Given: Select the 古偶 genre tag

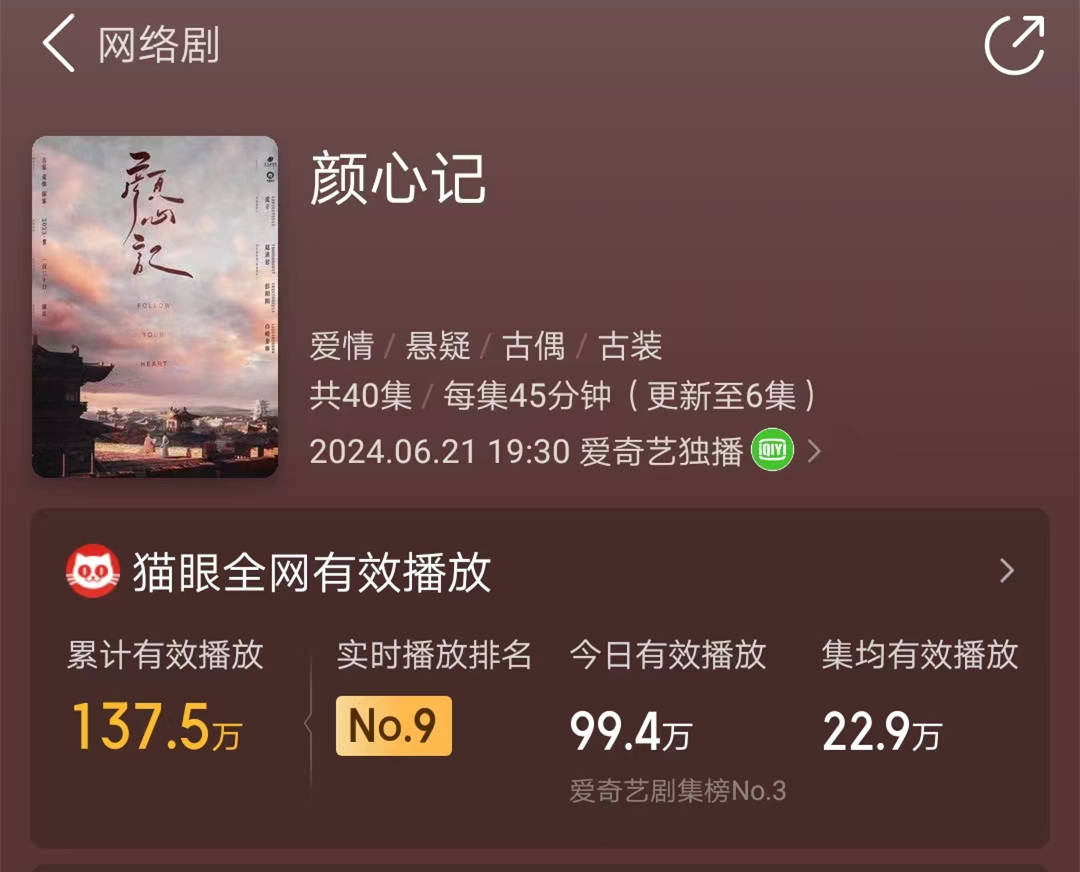Looking at the screenshot, I should pyautogui.click(x=534, y=347).
